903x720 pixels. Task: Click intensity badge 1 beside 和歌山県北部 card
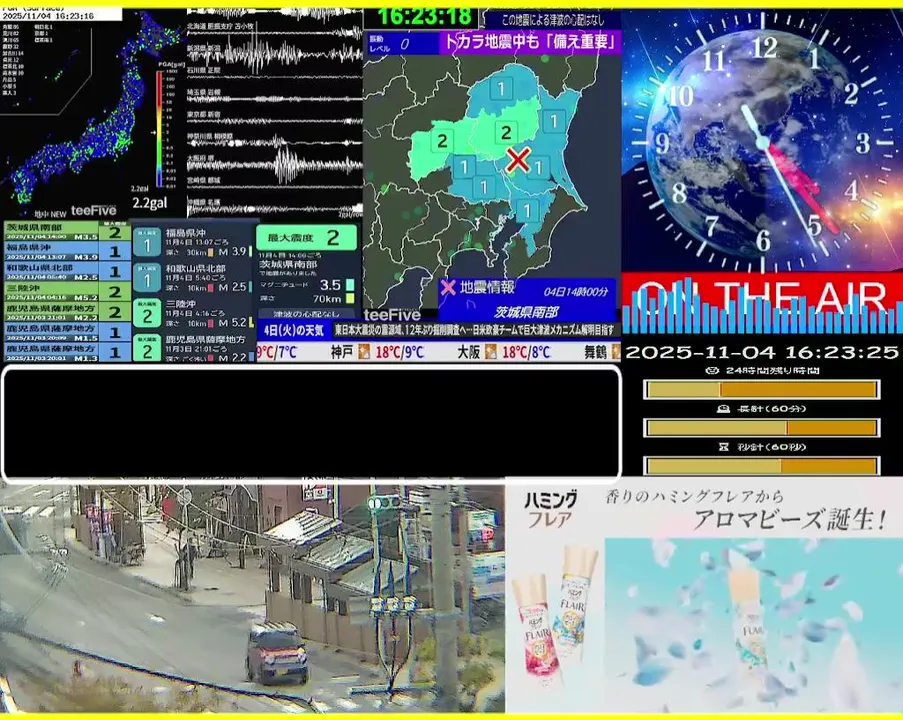point(147,279)
